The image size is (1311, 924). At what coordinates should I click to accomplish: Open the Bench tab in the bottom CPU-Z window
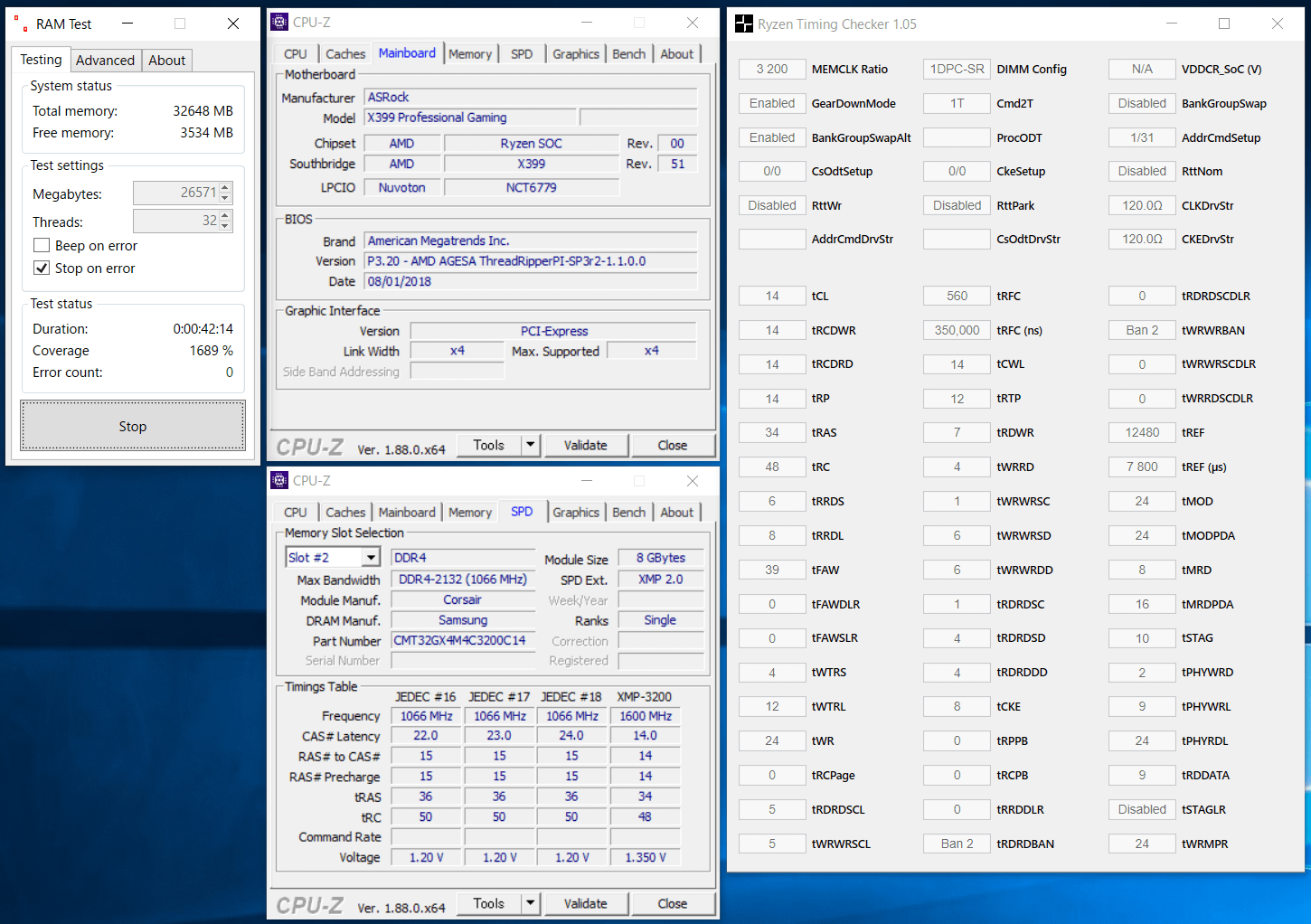[x=628, y=513]
